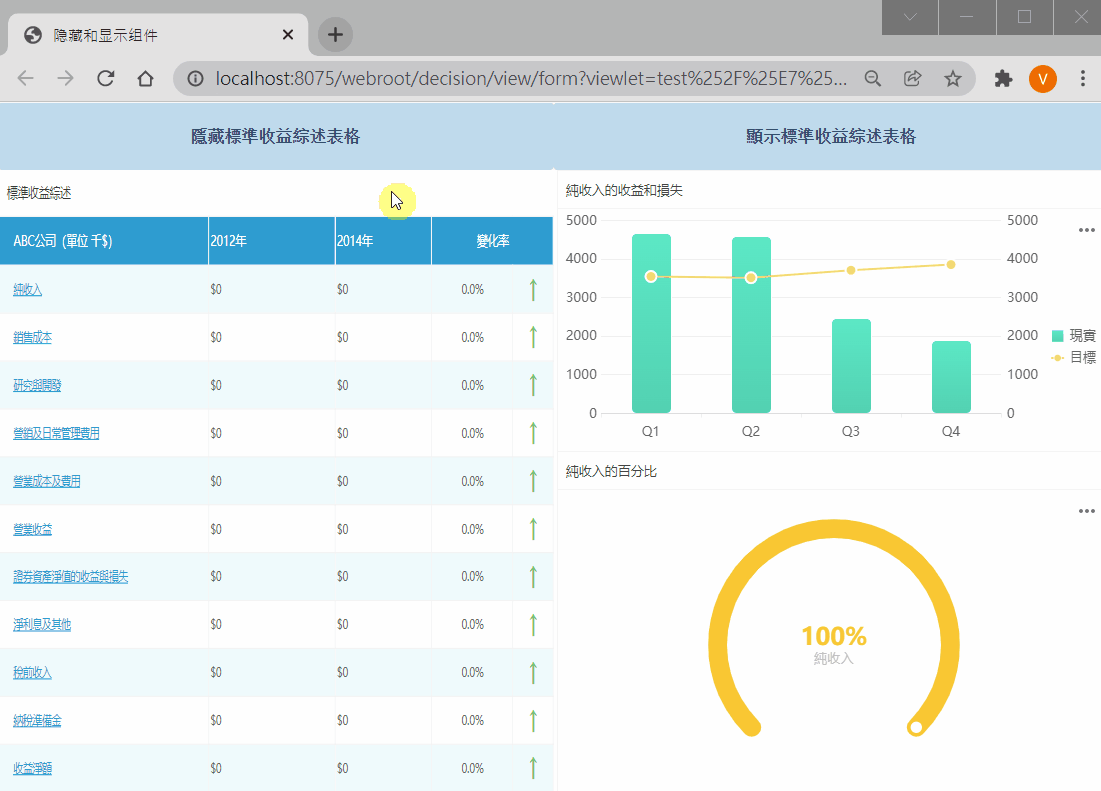Screen dimensions: 1101x791
Task: Open the orange V profile avatar
Action: click(x=1043, y=78)
